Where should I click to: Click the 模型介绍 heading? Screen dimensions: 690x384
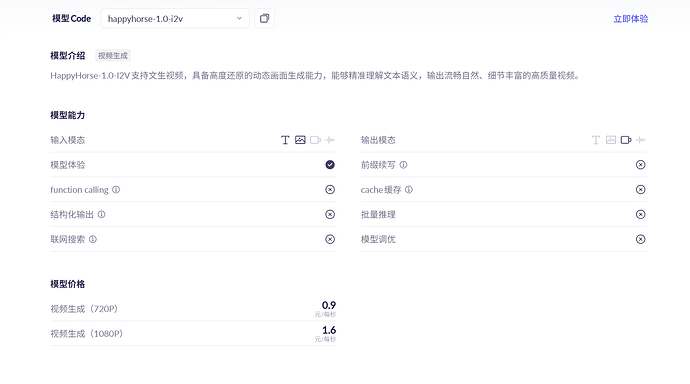click(x=68, y=55)
